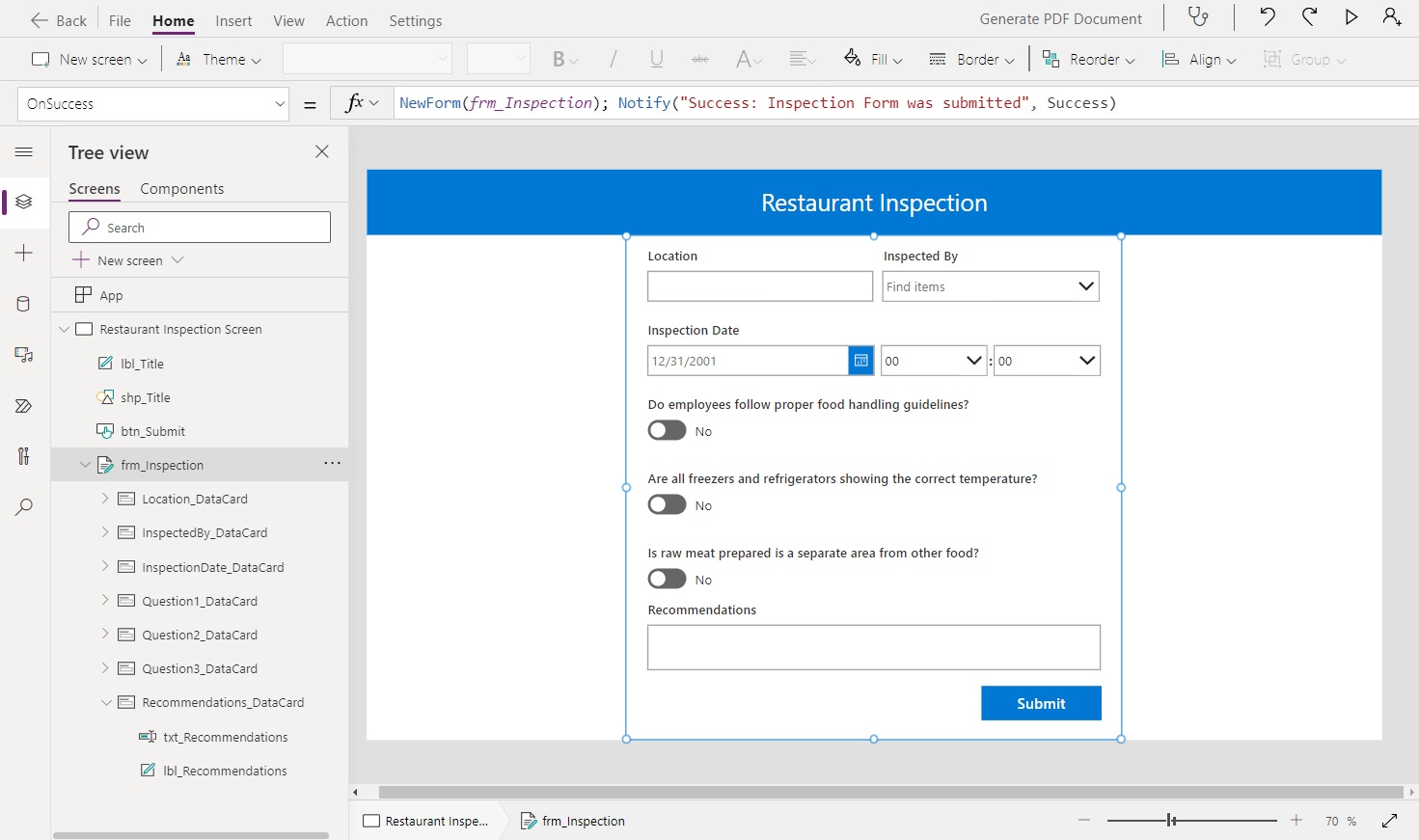The height and width of the screenshot is (840, 1419).
Task: Open the Action menu
Action: 346,19
